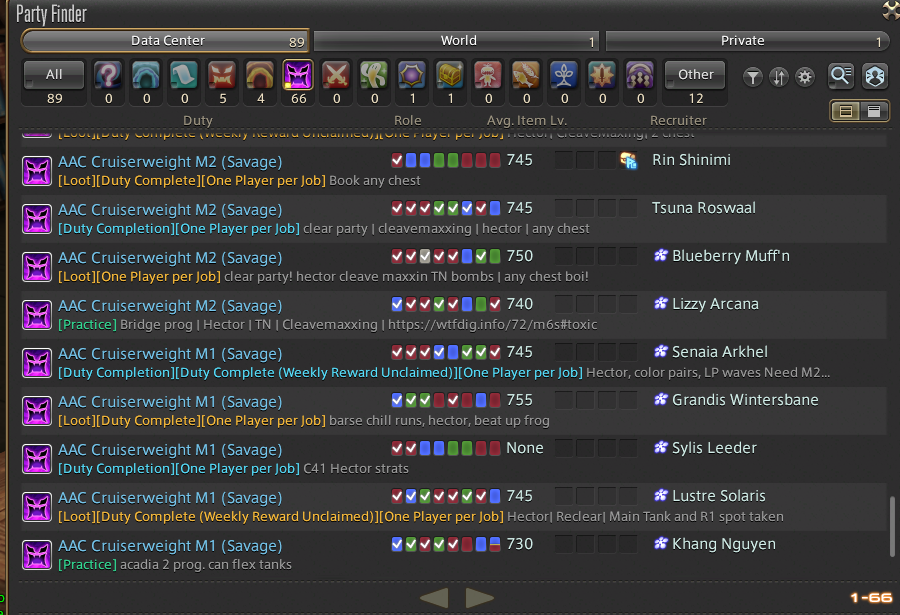Open the Private tab
This screenshot has height=615, width=900.
pos(747,41)
